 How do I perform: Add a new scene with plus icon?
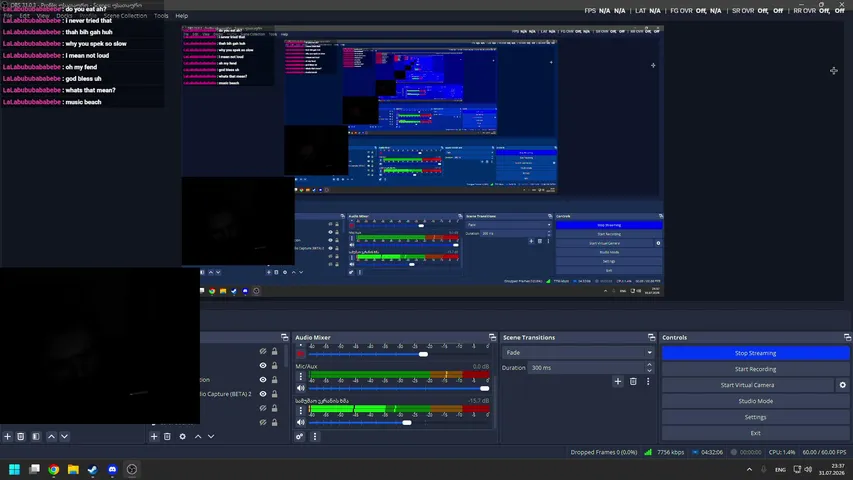(8, 436)
